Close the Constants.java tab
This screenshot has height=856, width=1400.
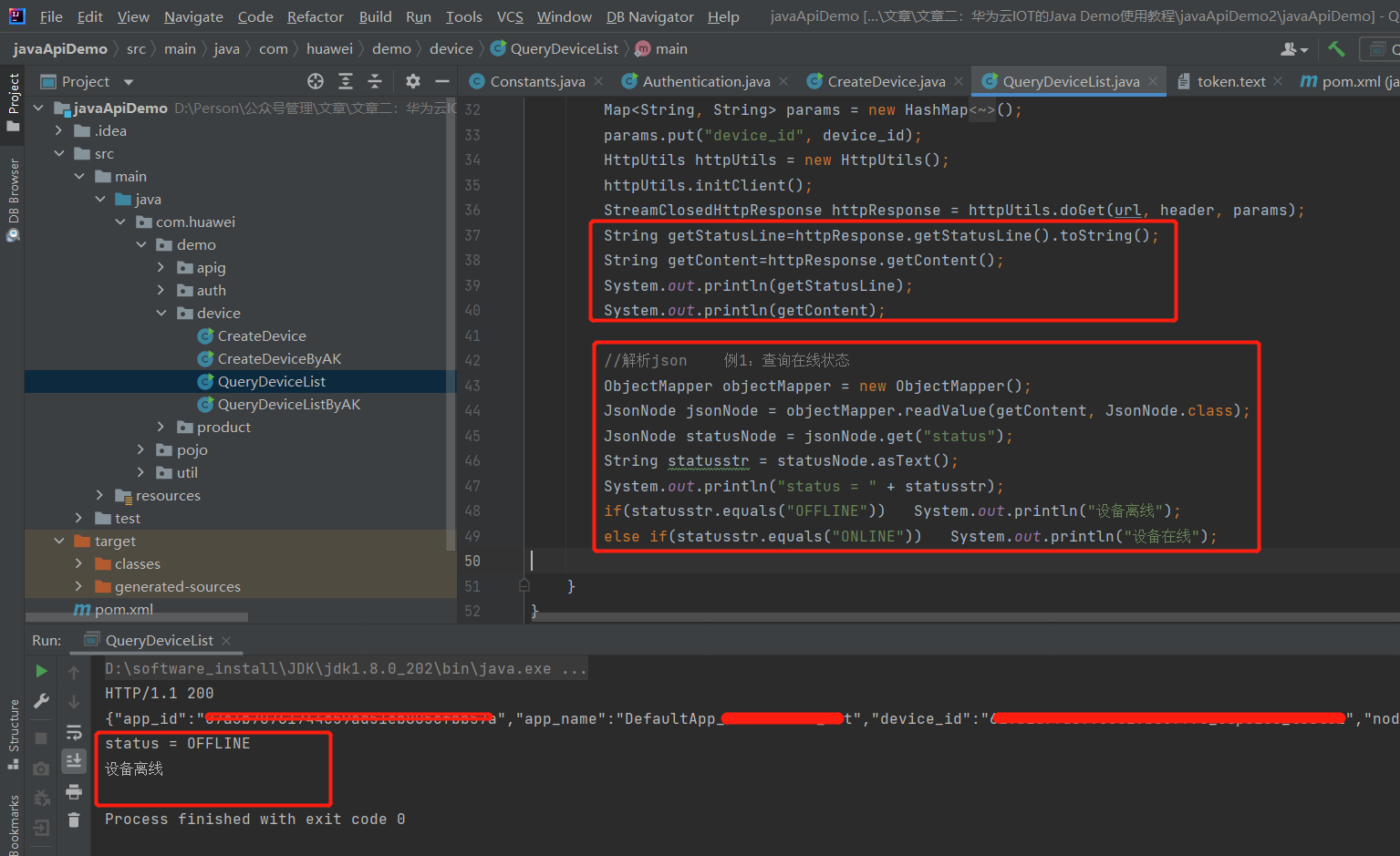[x=598, y=81]
